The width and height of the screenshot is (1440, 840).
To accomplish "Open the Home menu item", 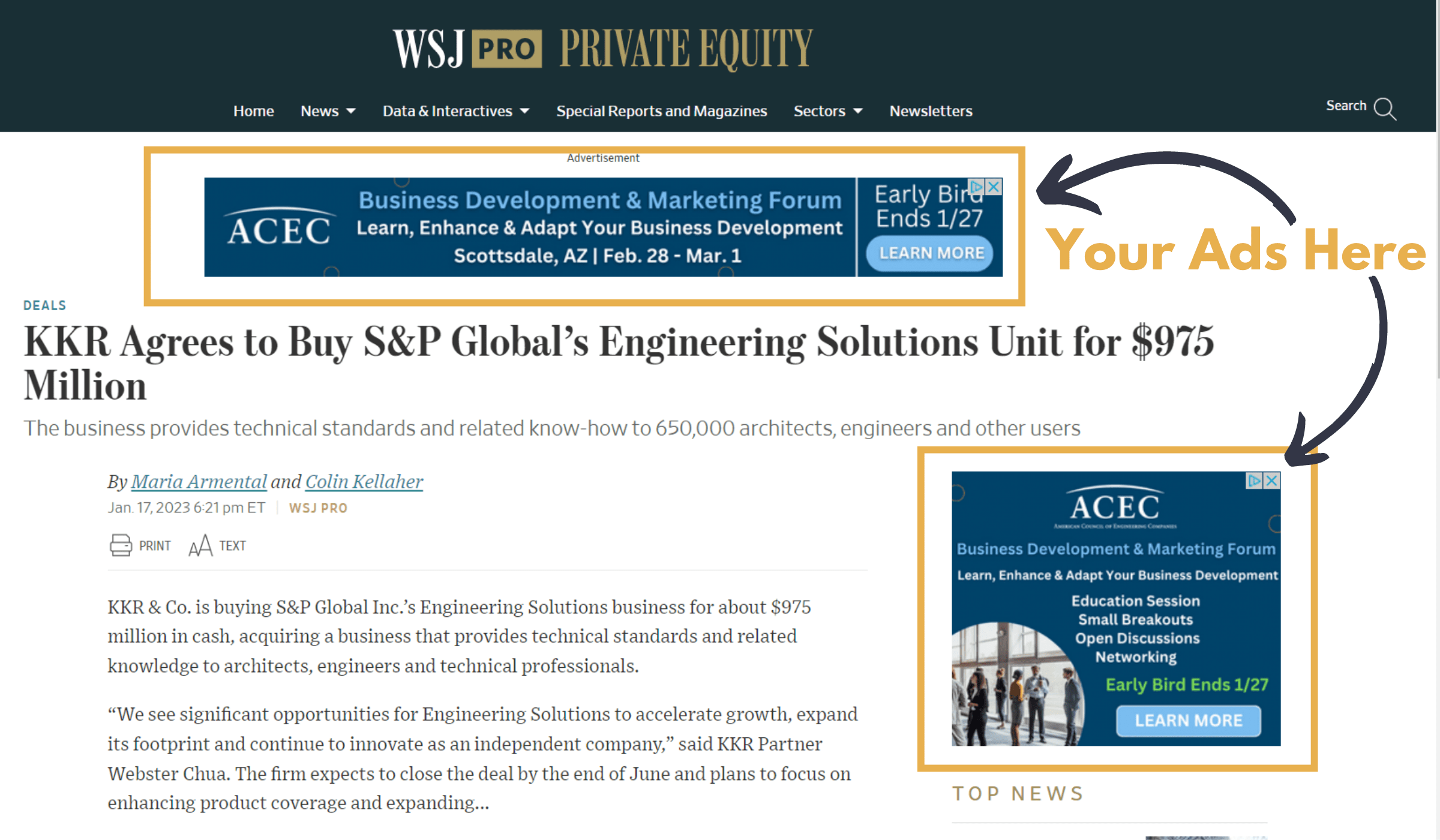I will 253,111.
